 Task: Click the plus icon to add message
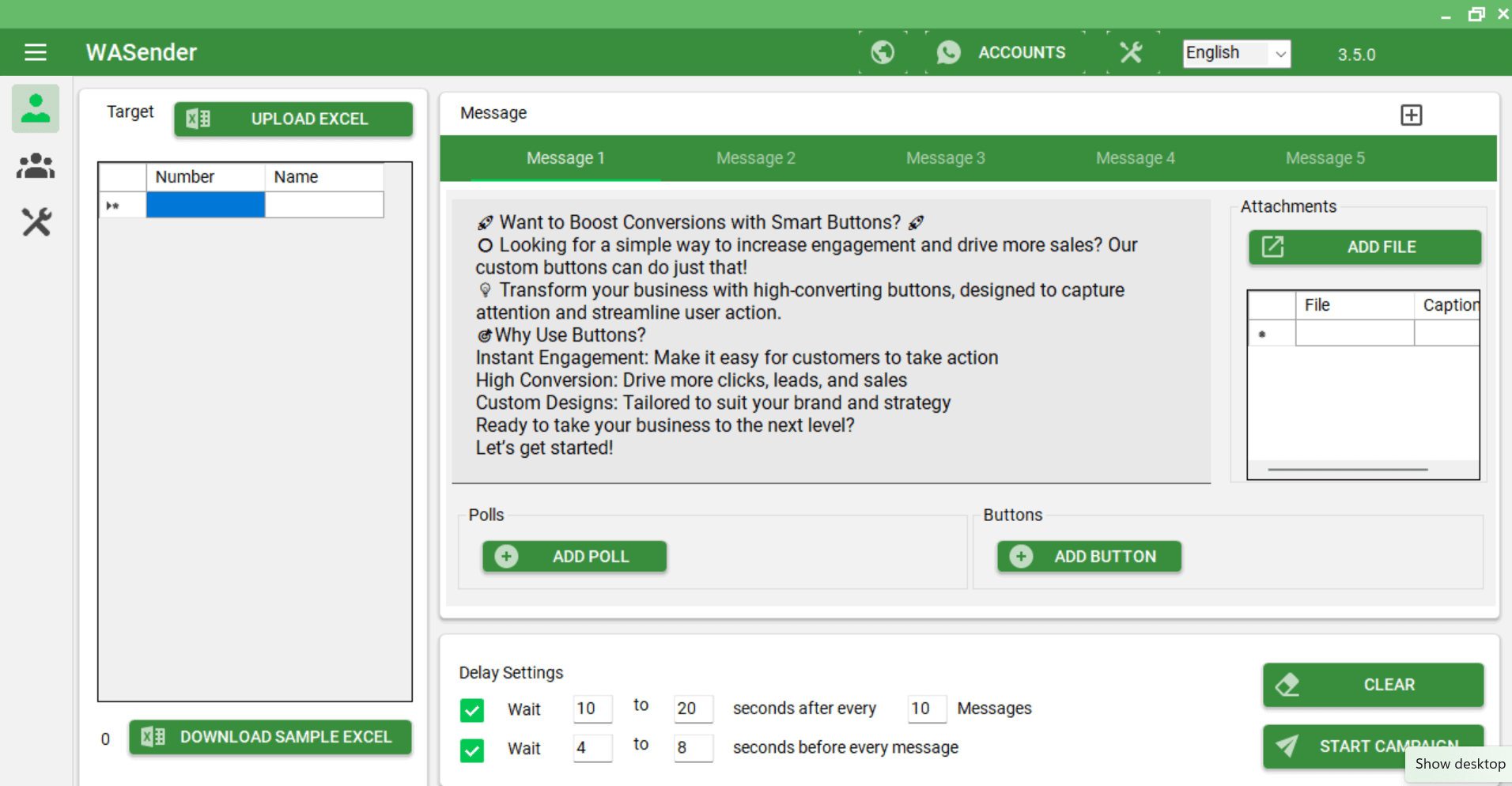click(1412, 115)
